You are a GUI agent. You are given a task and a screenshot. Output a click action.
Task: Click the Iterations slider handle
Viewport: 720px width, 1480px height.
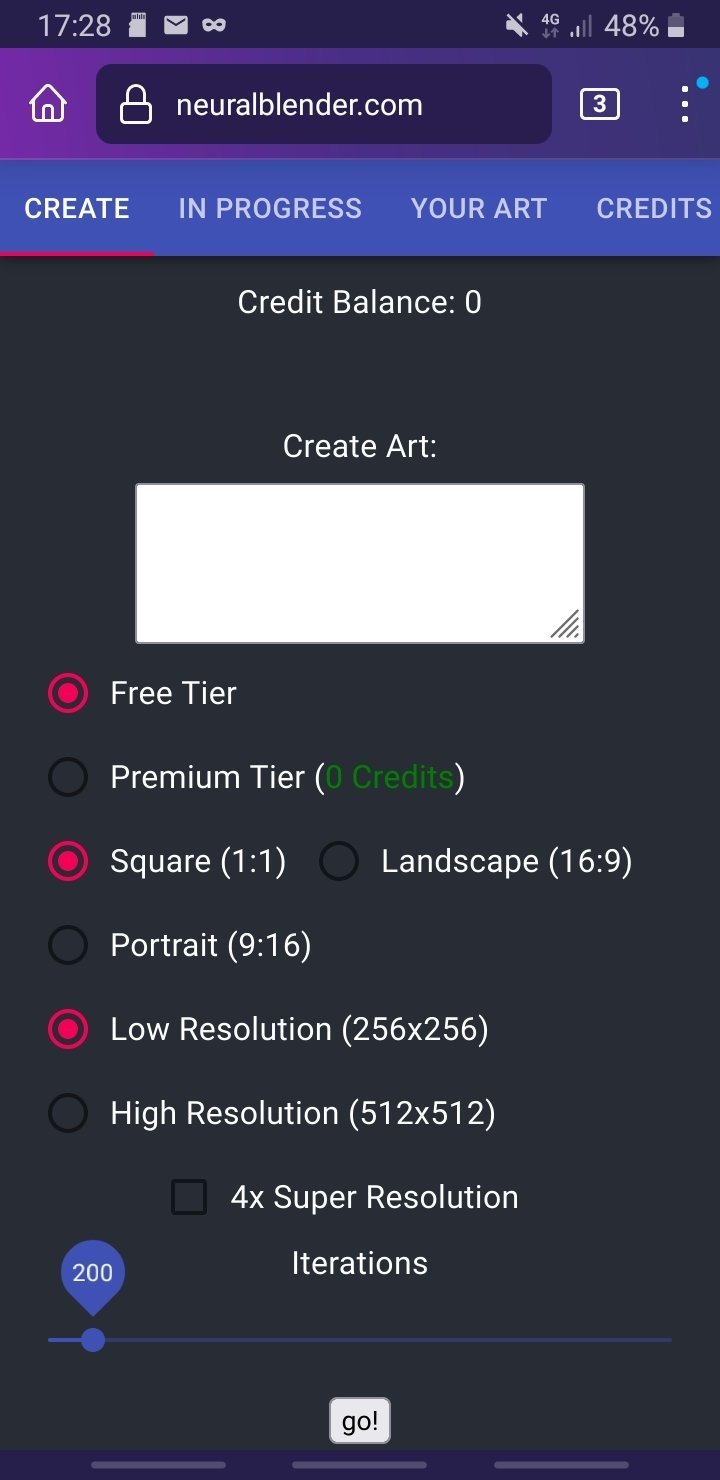point(93,1340)
